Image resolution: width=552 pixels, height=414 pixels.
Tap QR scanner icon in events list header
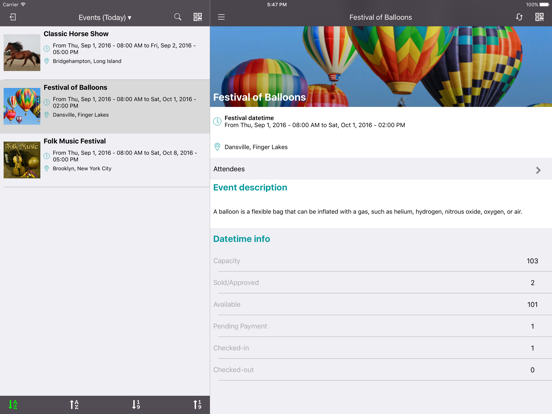point(197,17)
